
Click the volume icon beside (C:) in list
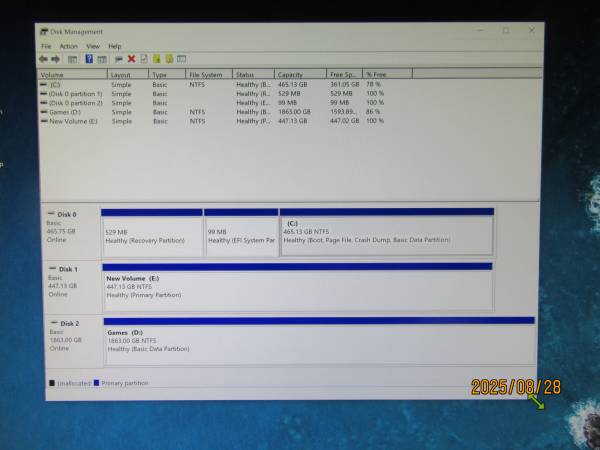(x=44, y=85)
